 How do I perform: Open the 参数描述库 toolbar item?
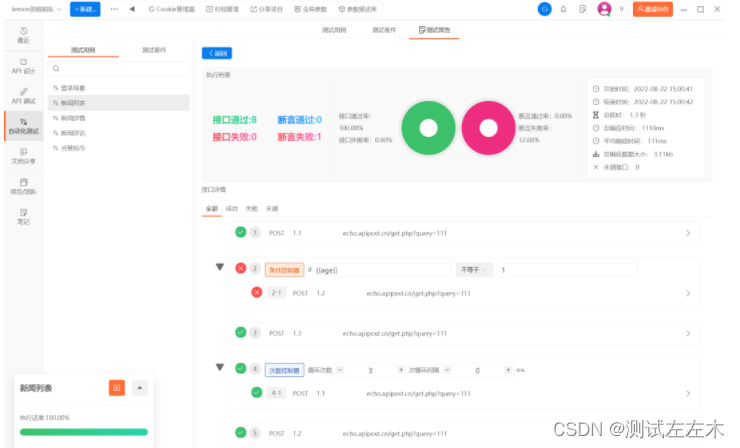pos(358,9)
